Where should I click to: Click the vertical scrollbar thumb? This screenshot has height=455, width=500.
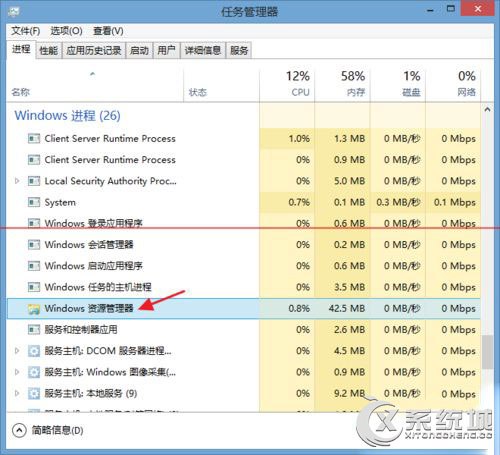point(487,352)
